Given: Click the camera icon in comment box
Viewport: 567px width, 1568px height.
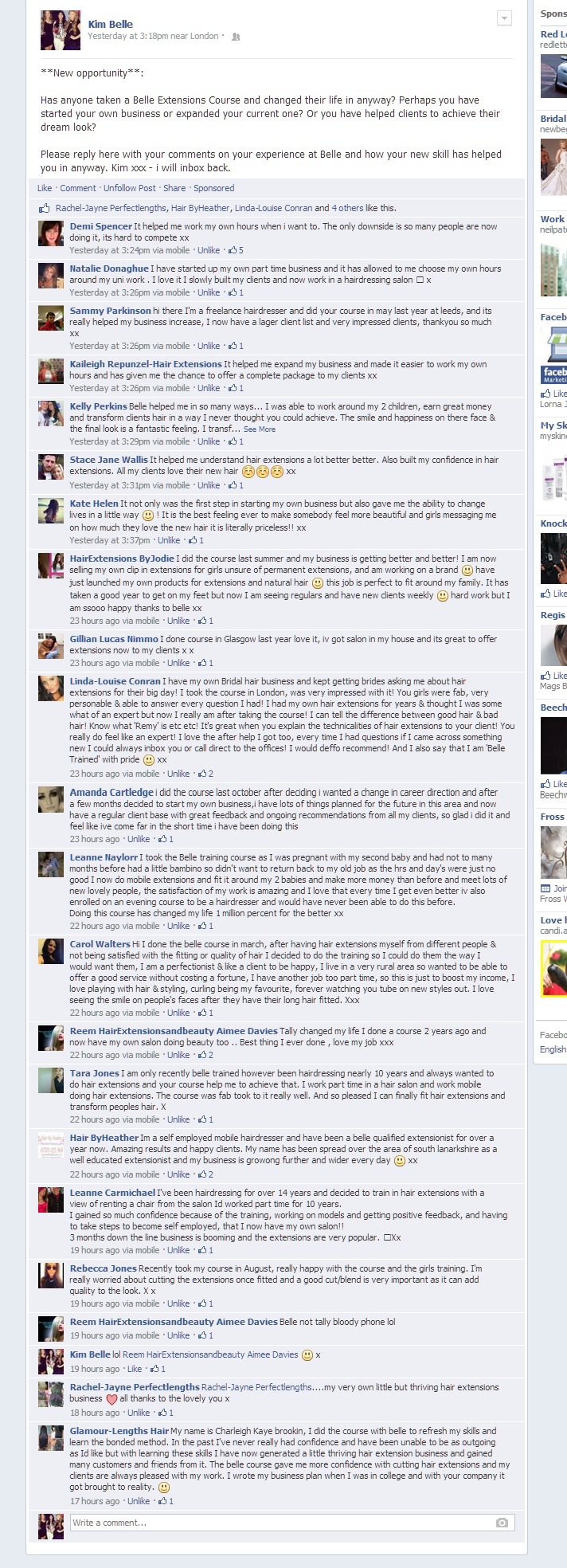Looking at the screenshot, I should click(x=502, y=1523).
